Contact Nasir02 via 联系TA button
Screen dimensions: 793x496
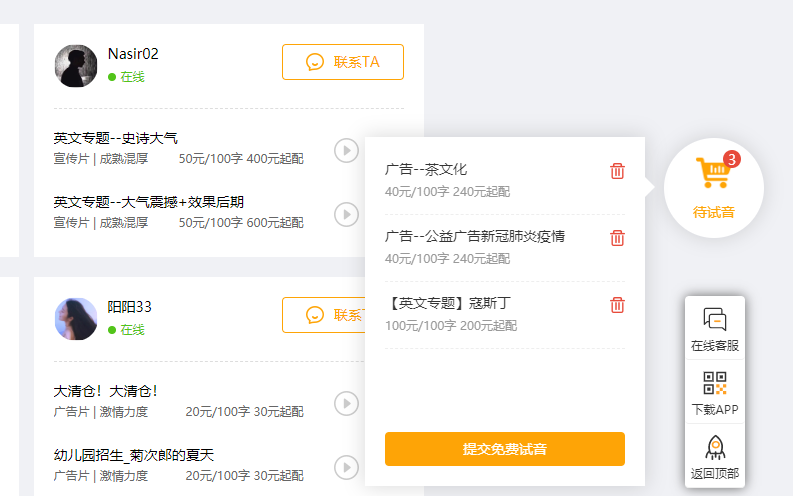pyautogui.click(x=342, y=62)
